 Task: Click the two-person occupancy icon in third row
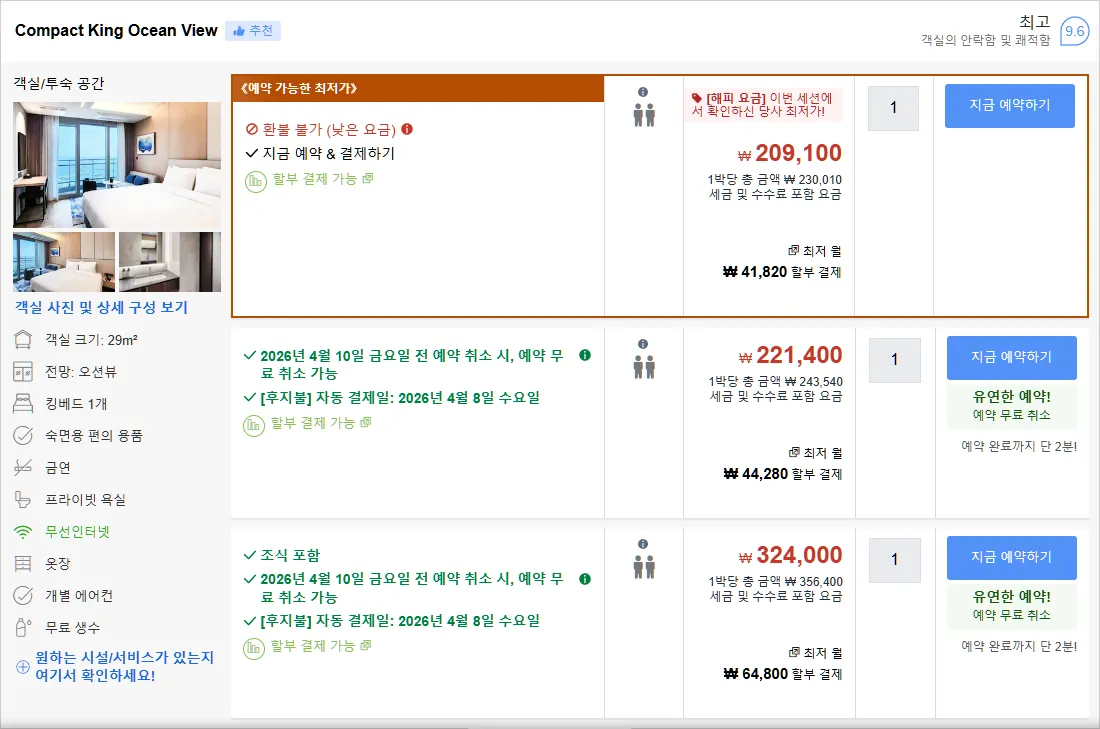[x=644, y=567]
